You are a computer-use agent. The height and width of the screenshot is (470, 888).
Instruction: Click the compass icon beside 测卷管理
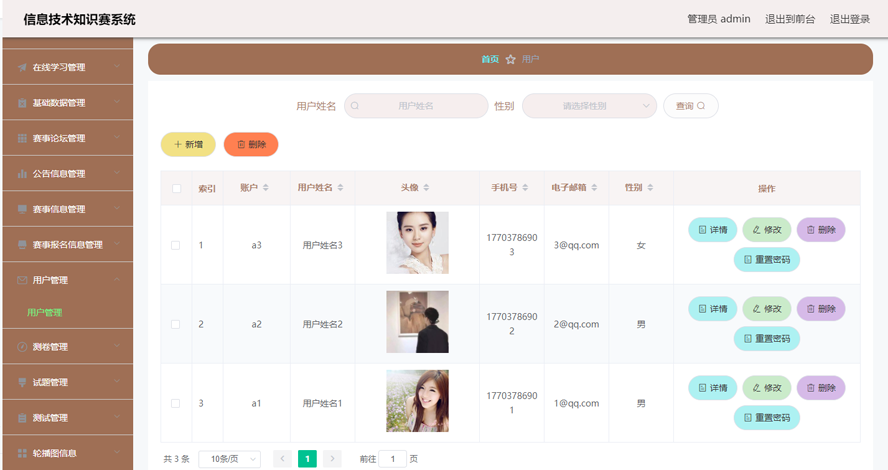[x=22, y=347]
